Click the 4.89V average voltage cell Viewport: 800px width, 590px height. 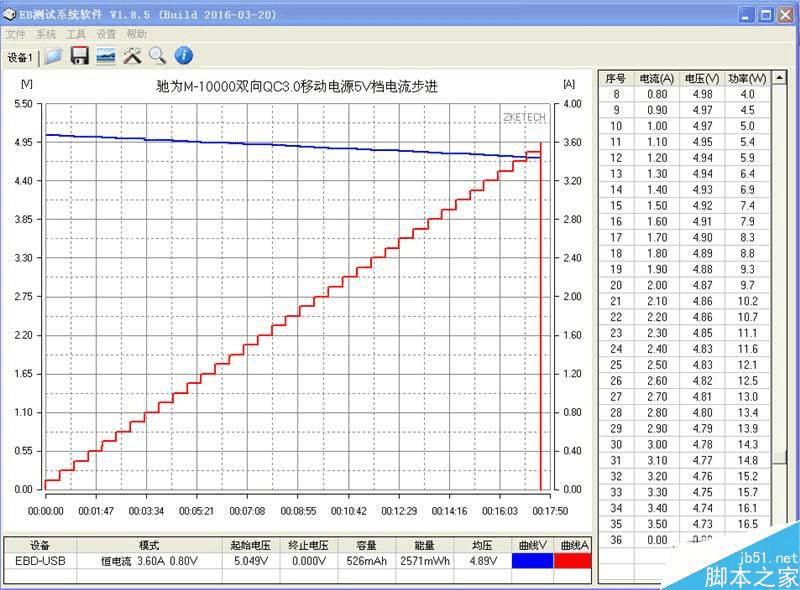point(483,561)
